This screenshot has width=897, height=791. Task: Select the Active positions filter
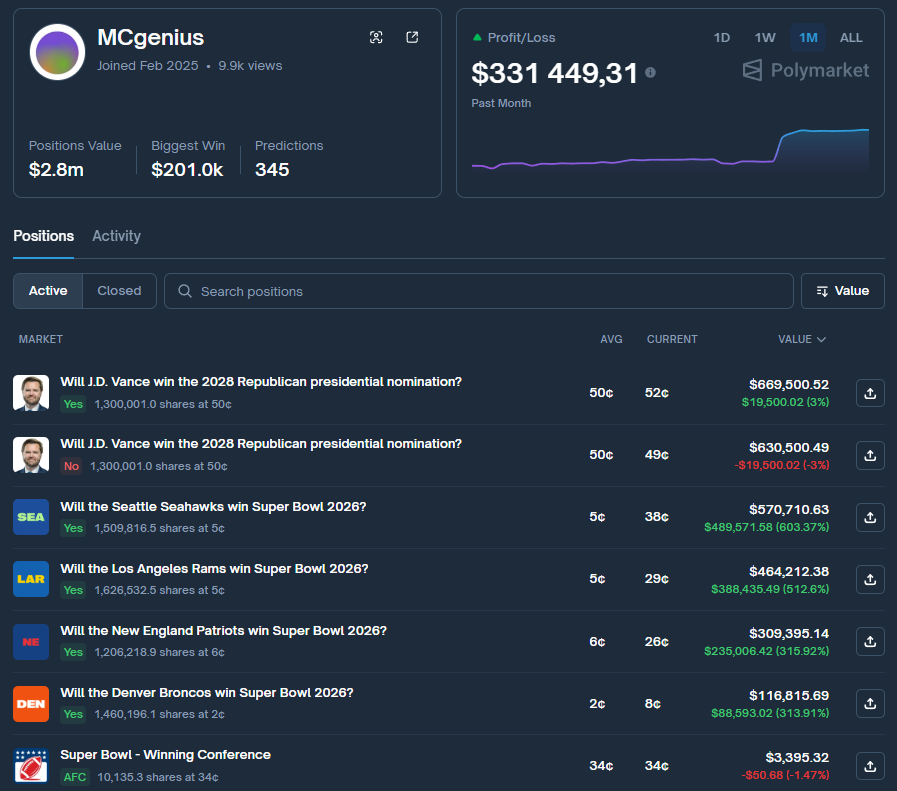tap(47, 290)
